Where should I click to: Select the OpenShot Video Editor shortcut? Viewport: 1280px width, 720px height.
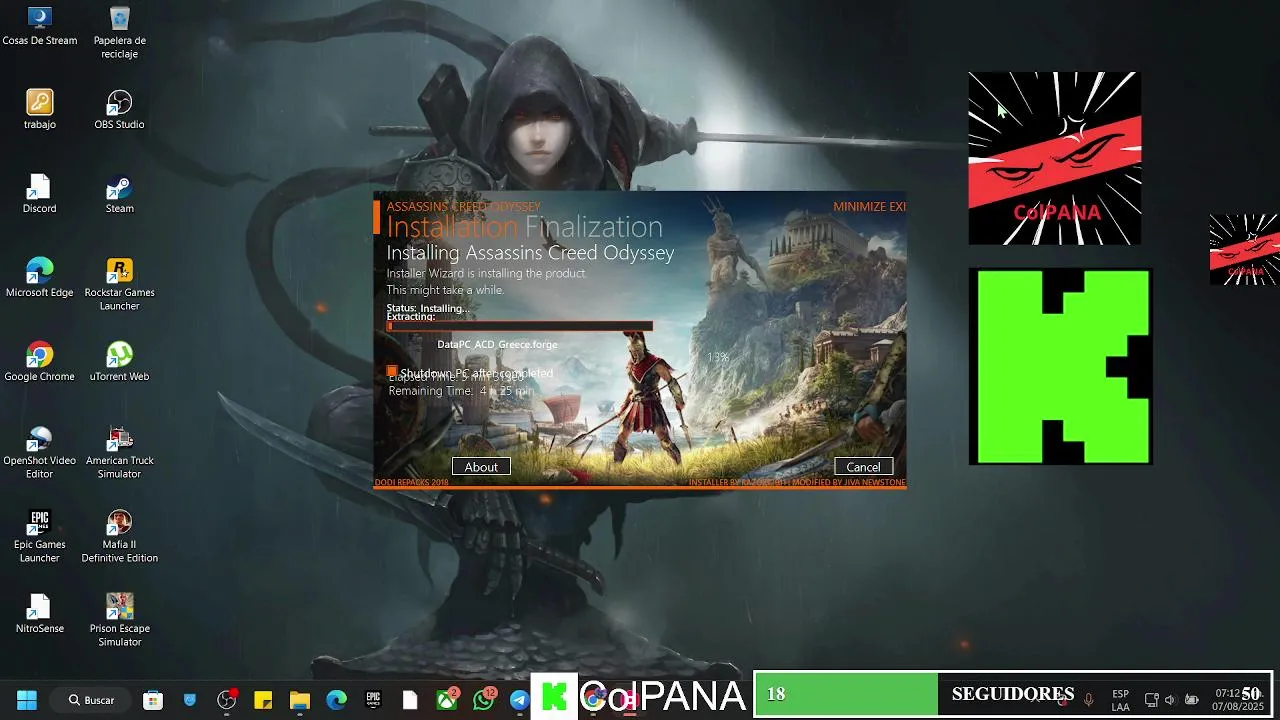(40, 453)
